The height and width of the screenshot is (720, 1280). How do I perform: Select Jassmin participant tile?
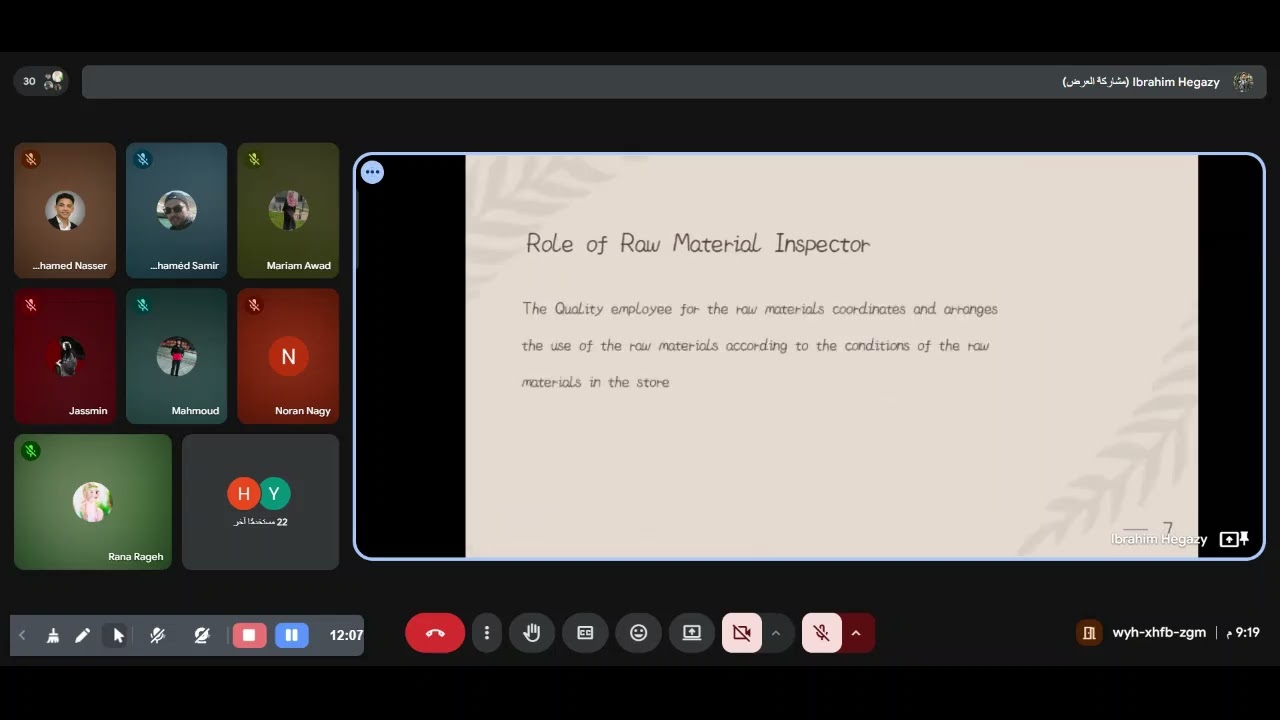point(65,356)
